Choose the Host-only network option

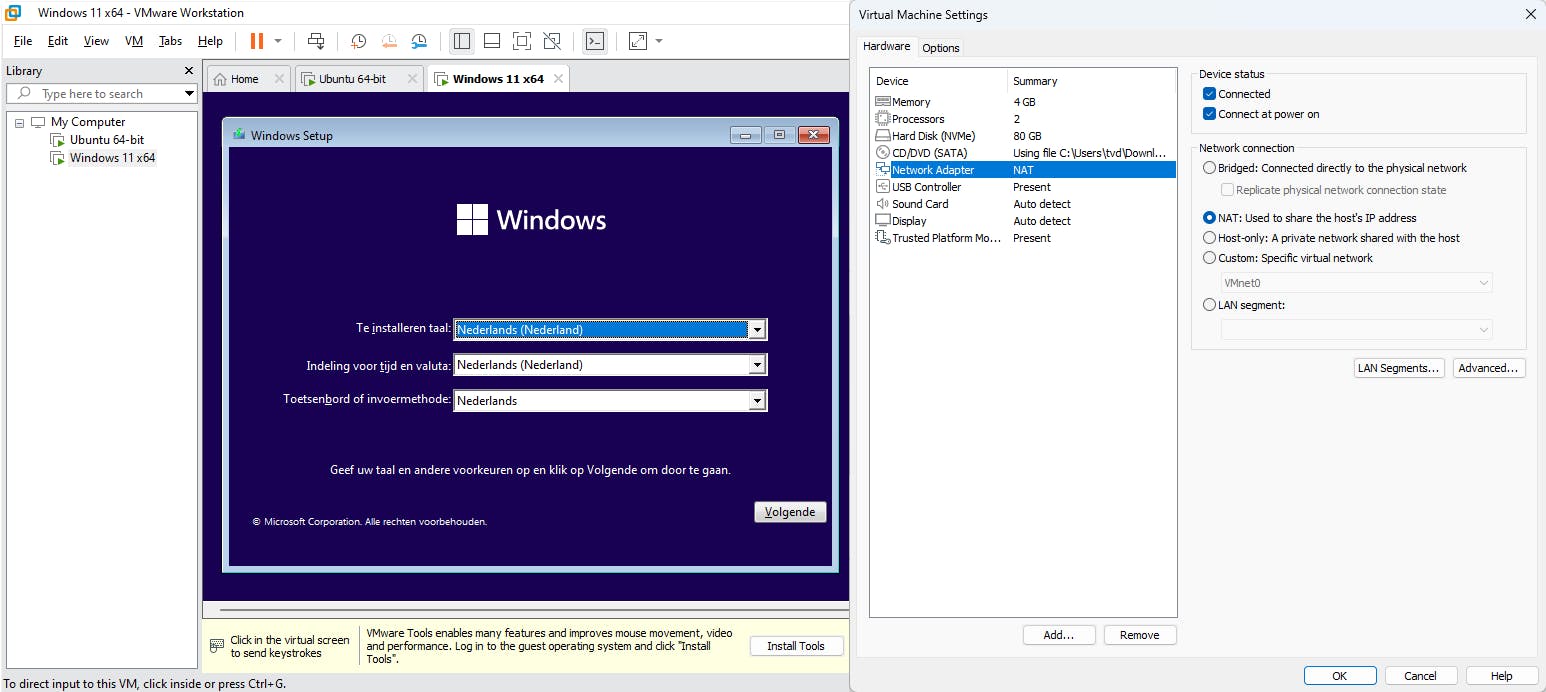pyautogui.click(x=1210, y=238)
